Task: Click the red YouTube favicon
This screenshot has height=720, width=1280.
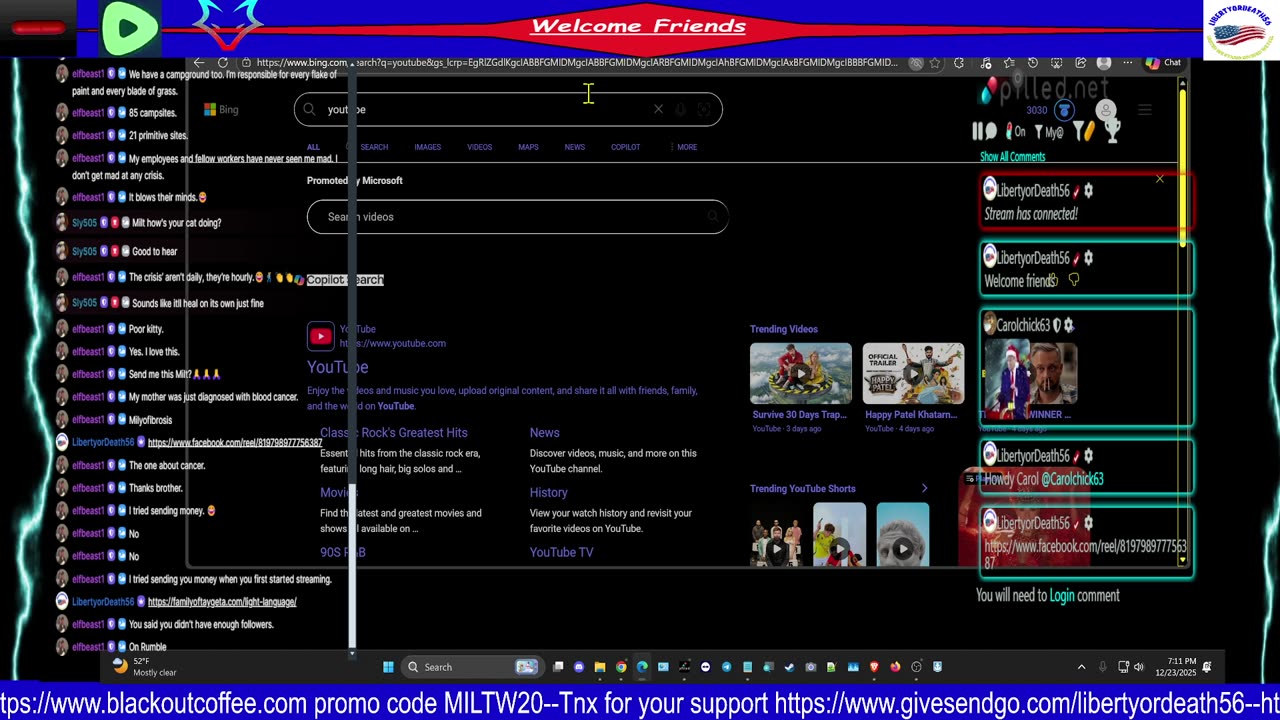Action: (321, 336)
